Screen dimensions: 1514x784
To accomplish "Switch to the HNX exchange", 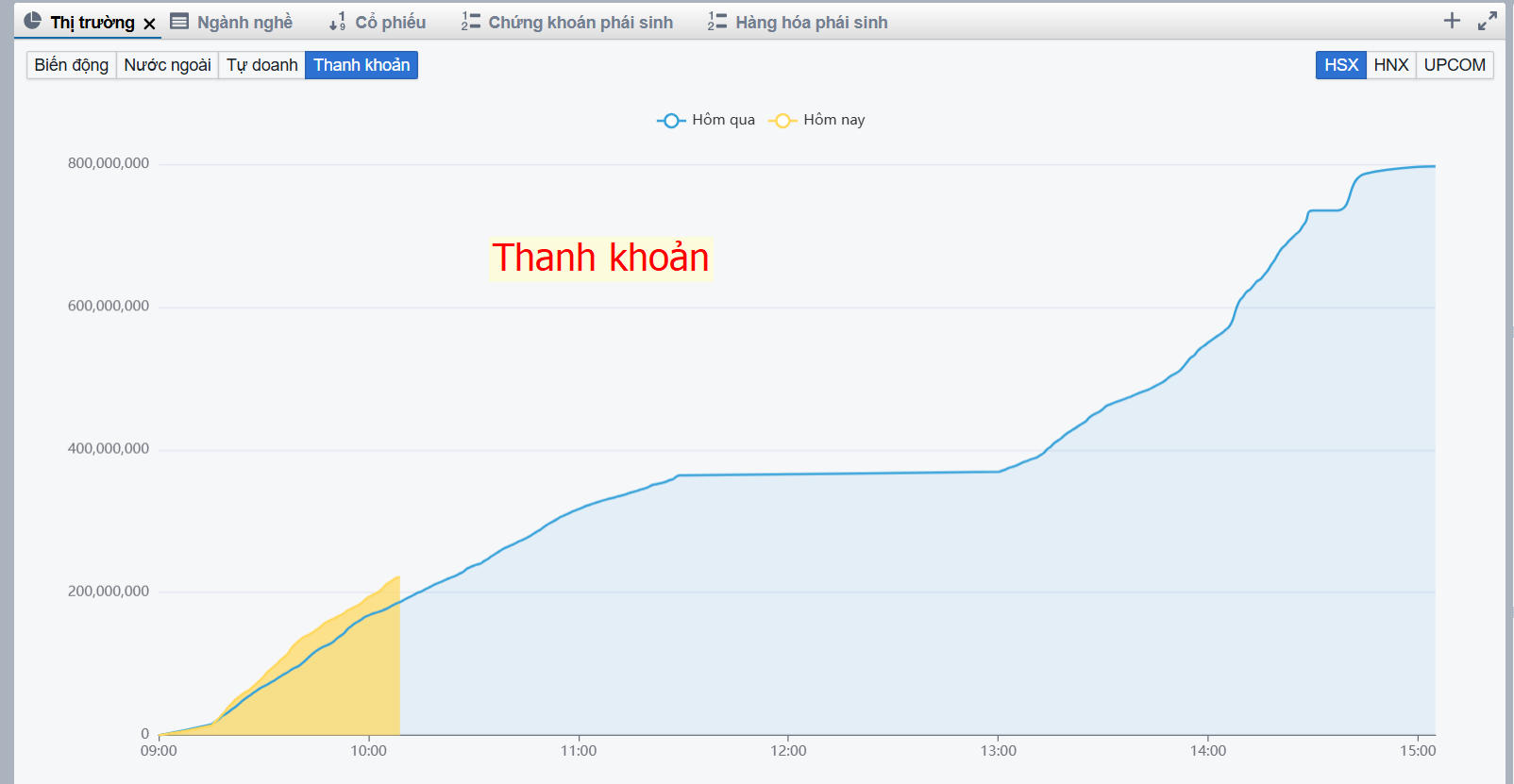I will pos(1390,65).
